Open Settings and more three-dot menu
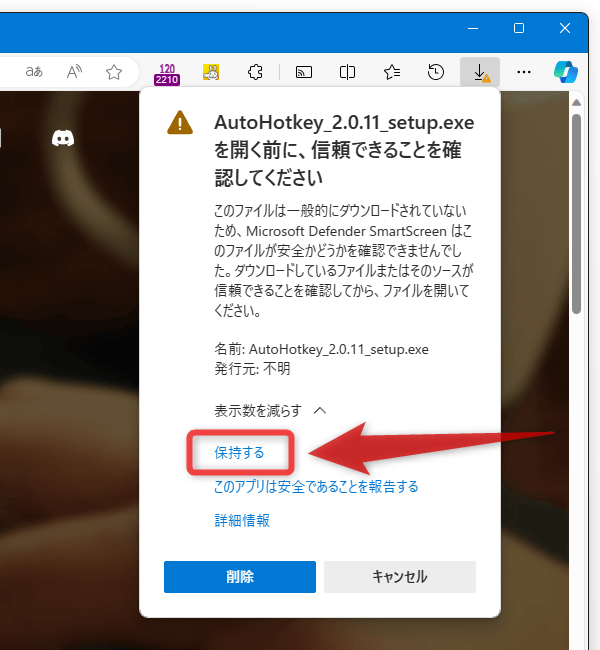The width and height of the screenshot is (600, 650). click(524, 72)
